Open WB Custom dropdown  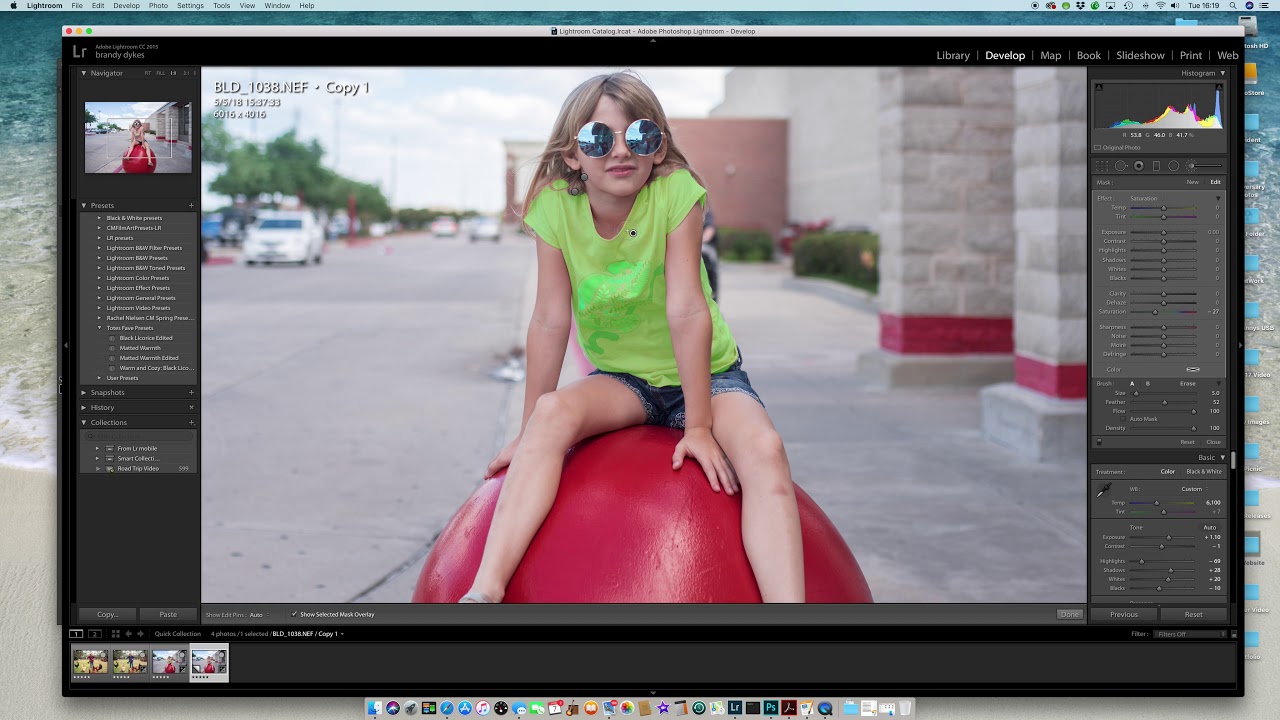(x=1195, y=489)
